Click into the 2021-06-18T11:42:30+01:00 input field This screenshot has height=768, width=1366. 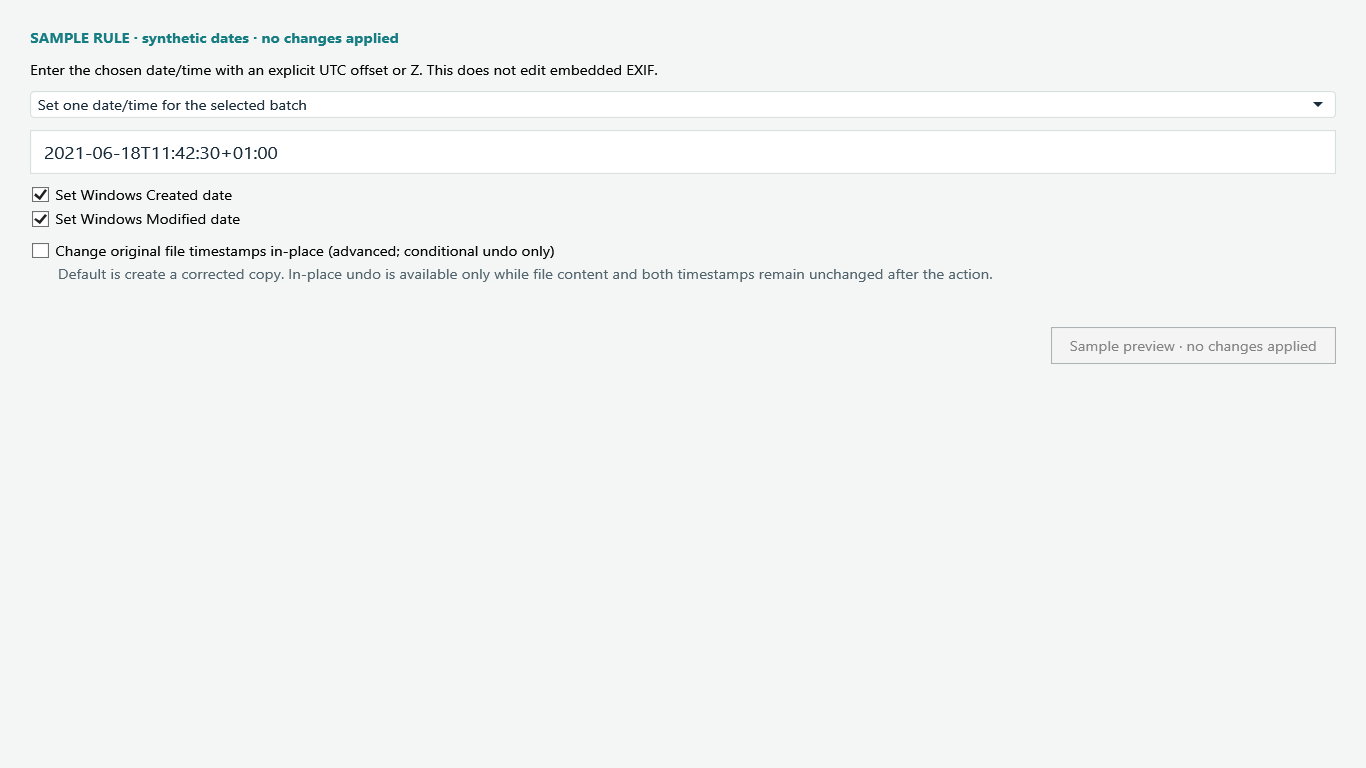point(683,152)
